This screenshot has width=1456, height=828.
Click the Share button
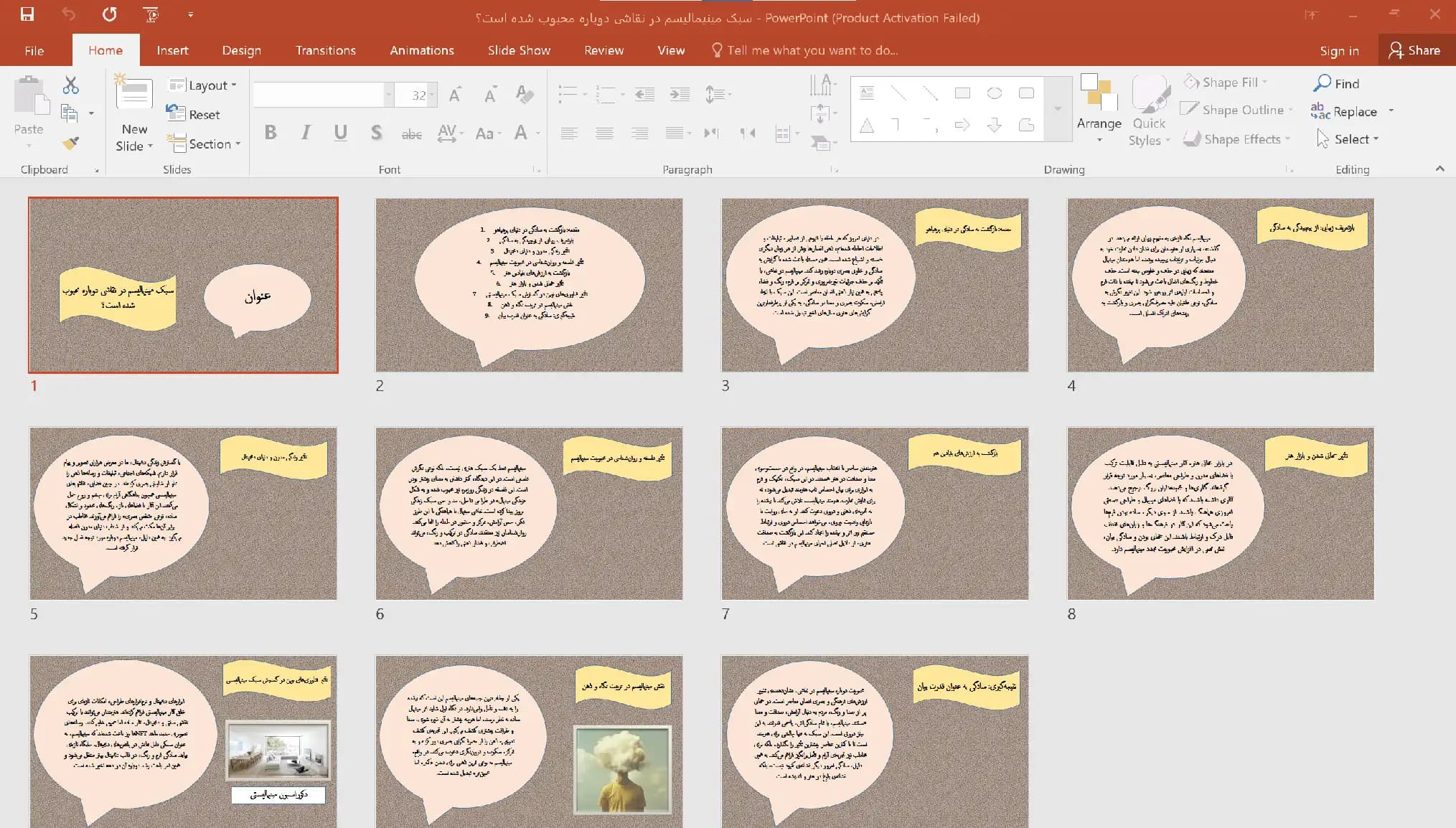1414,50
